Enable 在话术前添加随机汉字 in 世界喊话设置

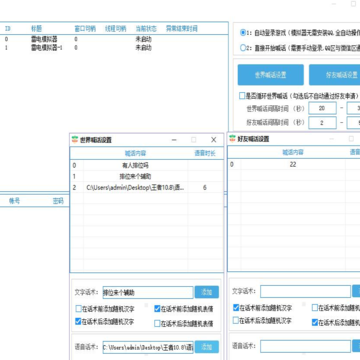[x=78, y=309]
